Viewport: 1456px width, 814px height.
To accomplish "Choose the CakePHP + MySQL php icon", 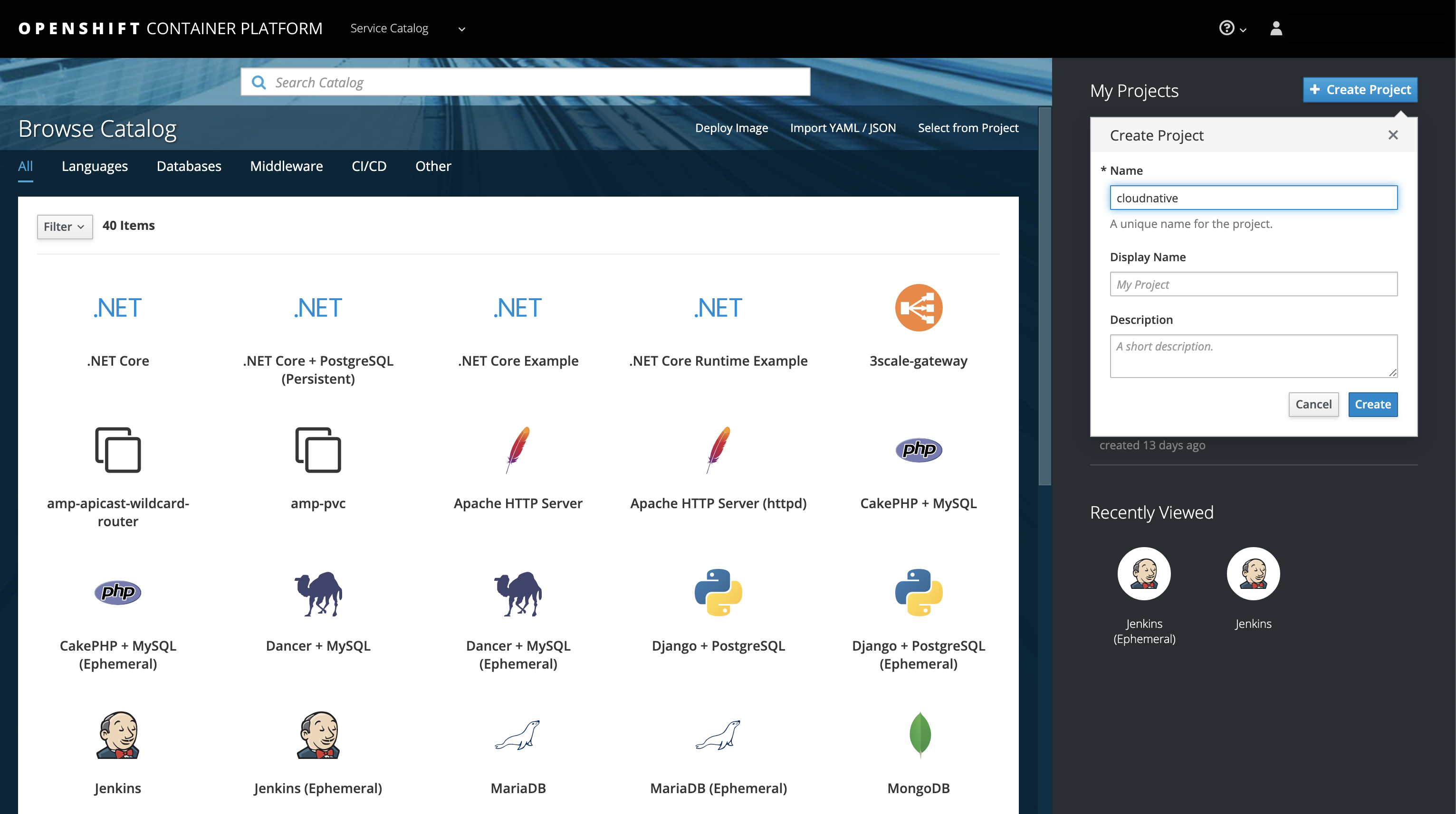I will point(919,450).
